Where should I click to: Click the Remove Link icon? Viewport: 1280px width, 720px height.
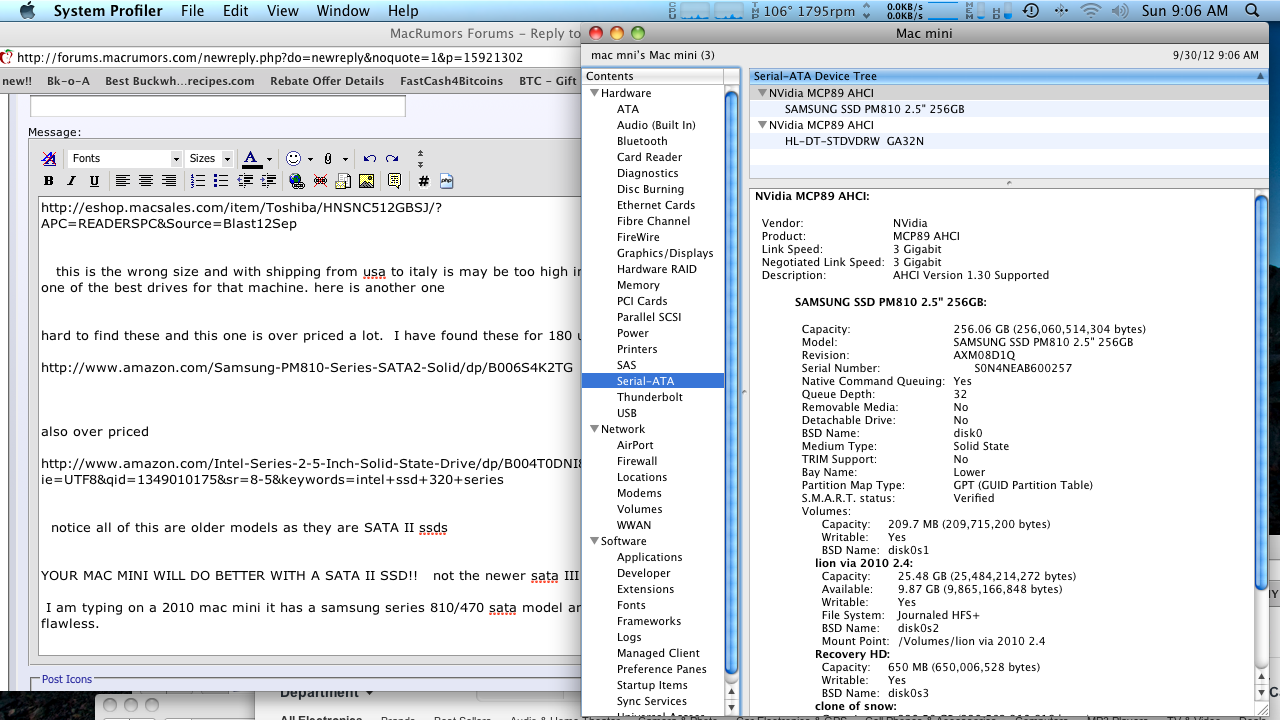[x=320, y=181]
